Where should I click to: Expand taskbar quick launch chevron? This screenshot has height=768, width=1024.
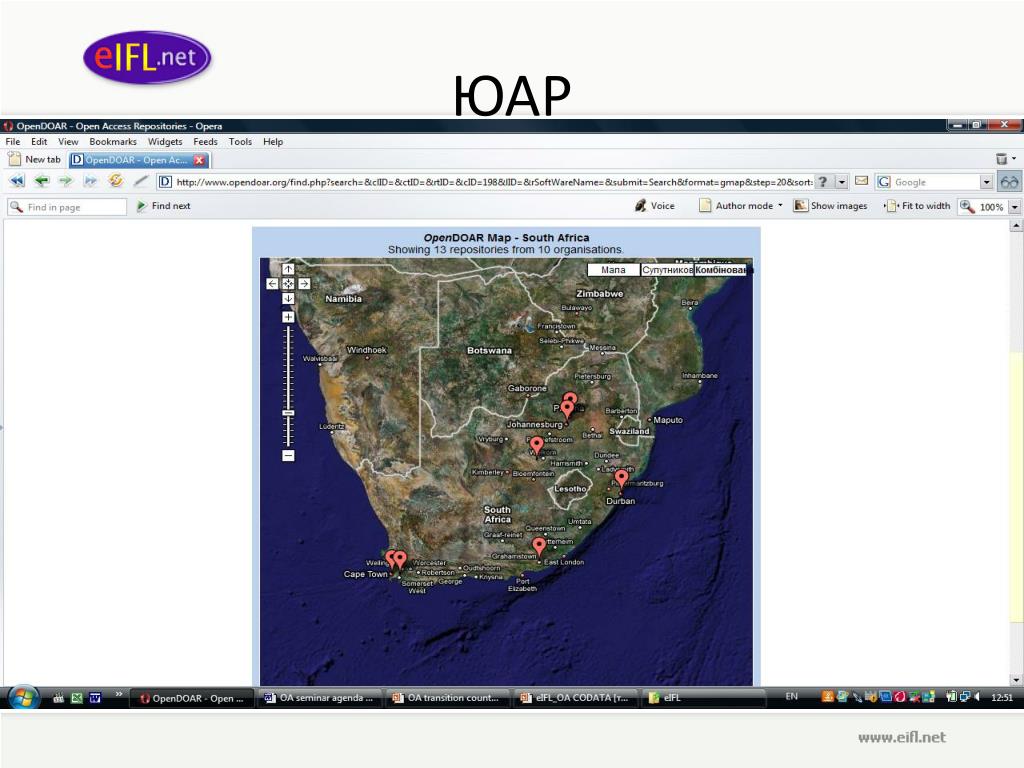coord(118,694)
